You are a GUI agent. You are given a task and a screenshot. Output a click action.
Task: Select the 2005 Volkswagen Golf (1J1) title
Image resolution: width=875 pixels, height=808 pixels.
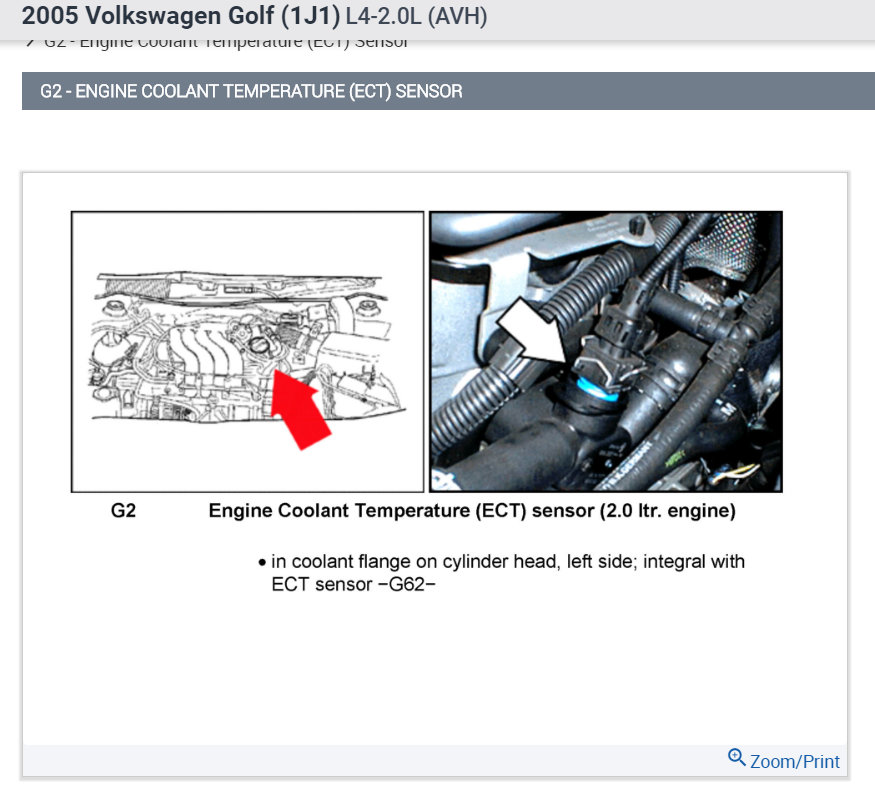(x=181, y=16)
